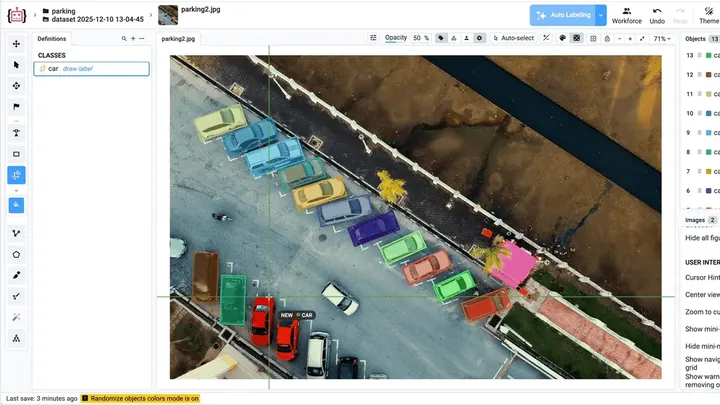
Task: Select the move object crosshair tool
Action: tap(17, 86)
